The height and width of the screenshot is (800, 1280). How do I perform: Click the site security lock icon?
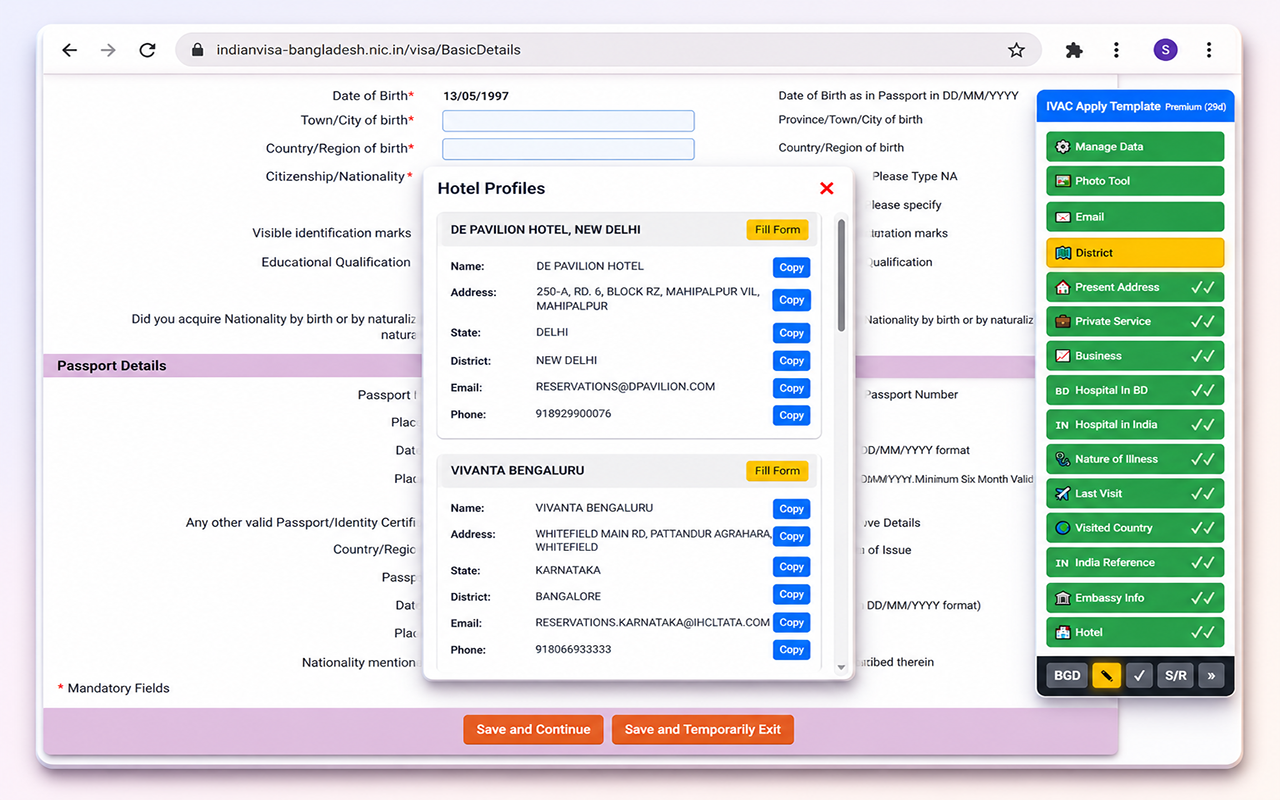197,50
